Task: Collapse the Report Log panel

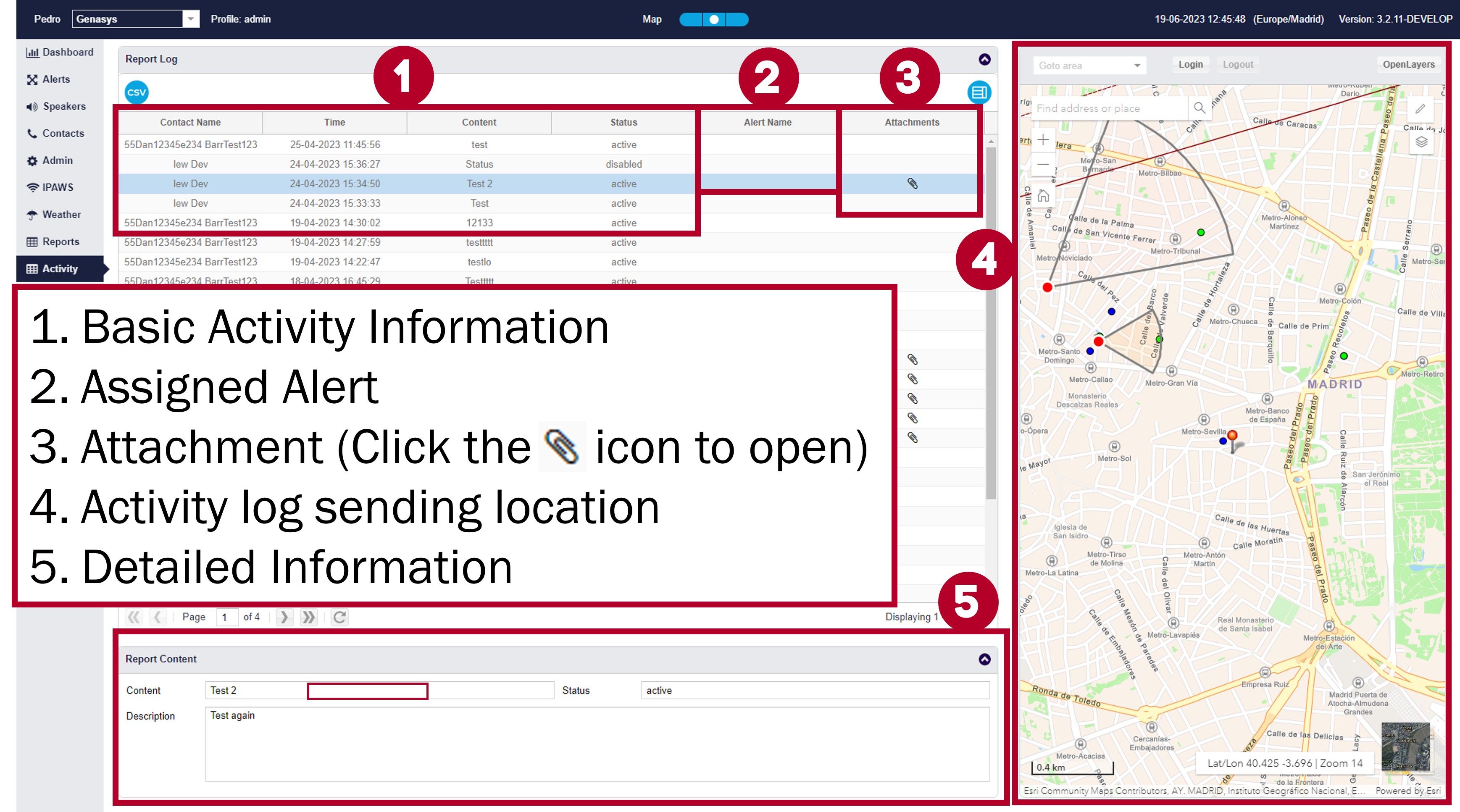Action: 984,60
